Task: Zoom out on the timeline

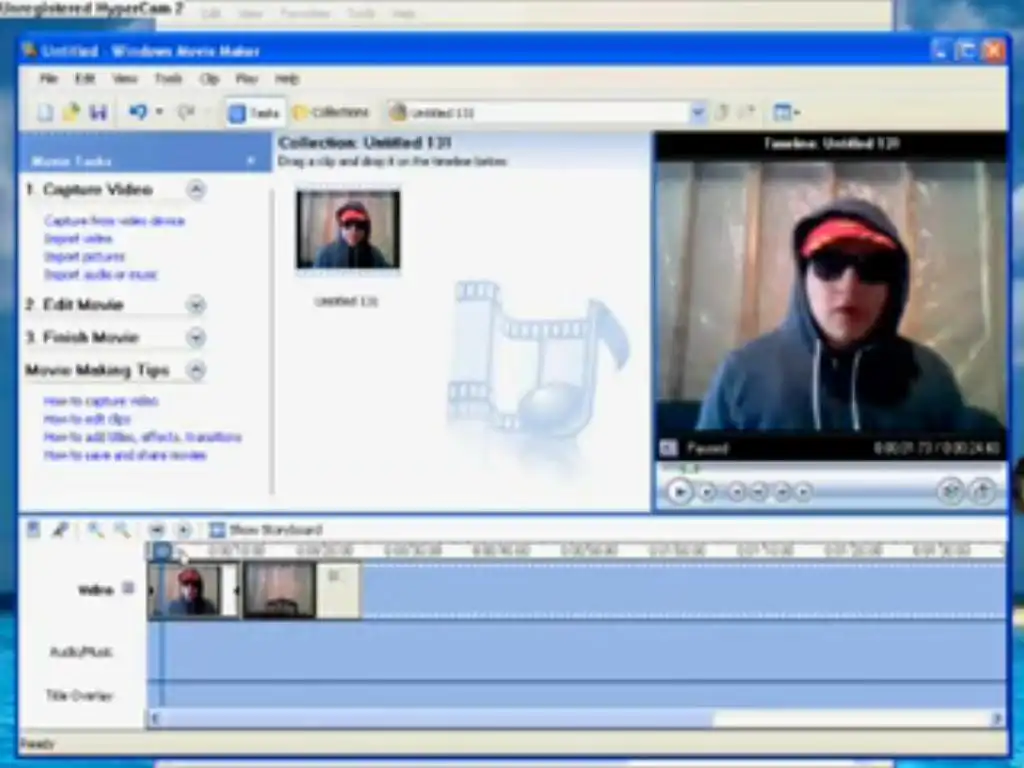Action: (x=121, y=530)
